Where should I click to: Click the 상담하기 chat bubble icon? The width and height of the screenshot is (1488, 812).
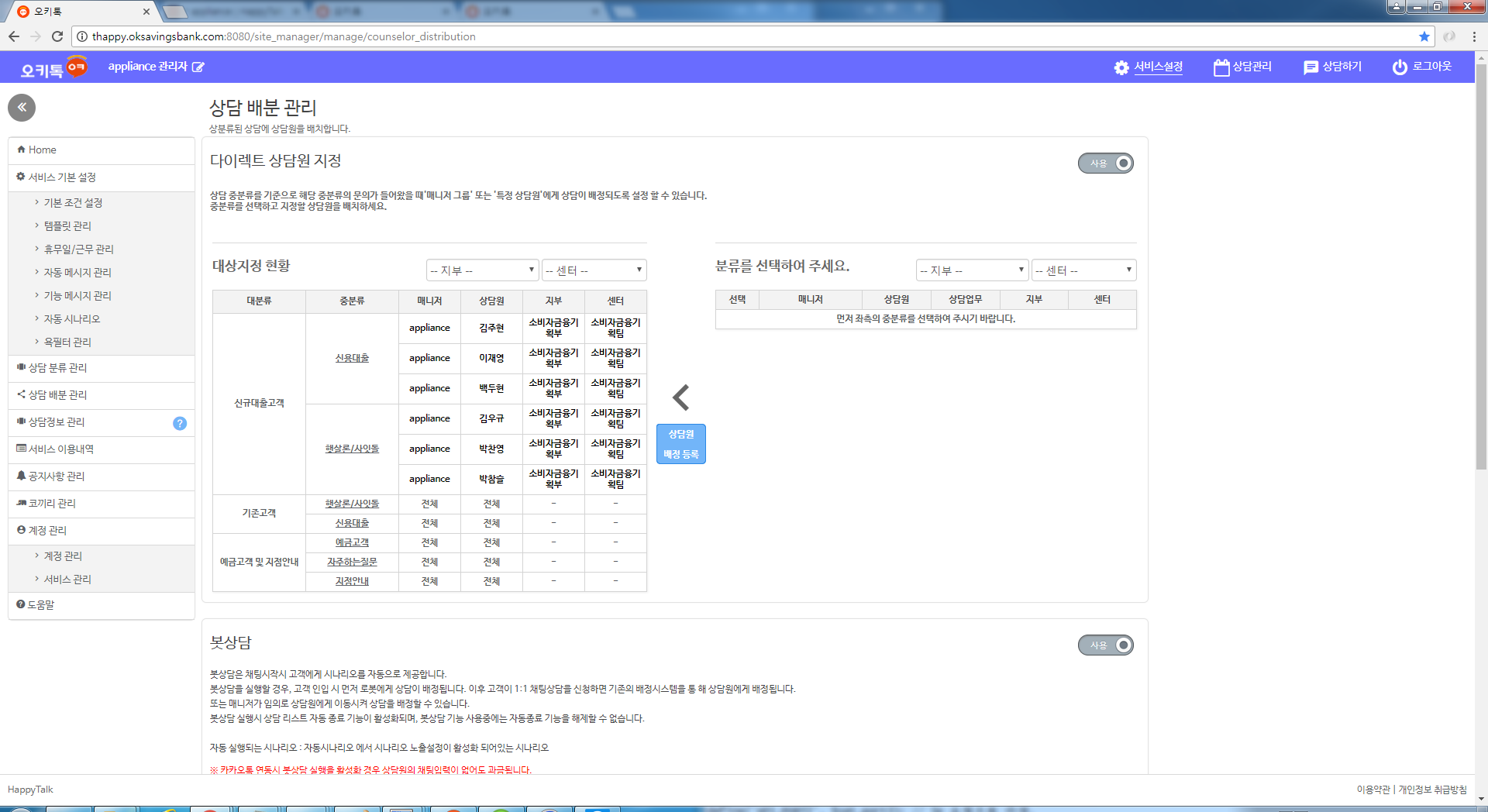coord(1311,67)
